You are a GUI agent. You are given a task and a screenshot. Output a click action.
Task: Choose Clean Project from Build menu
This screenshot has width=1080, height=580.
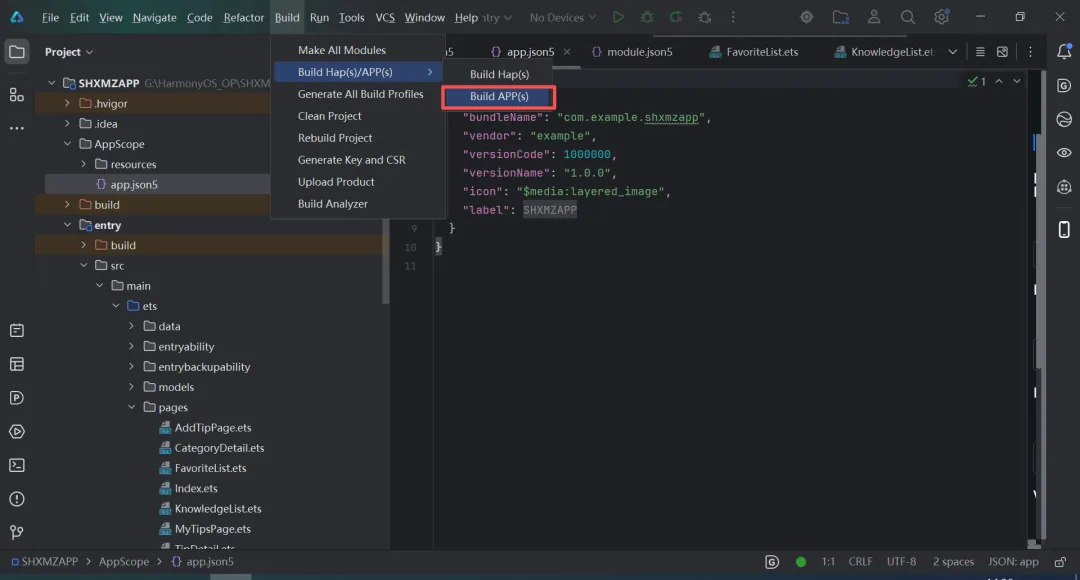pyautogui.click(x=329, y=116)
